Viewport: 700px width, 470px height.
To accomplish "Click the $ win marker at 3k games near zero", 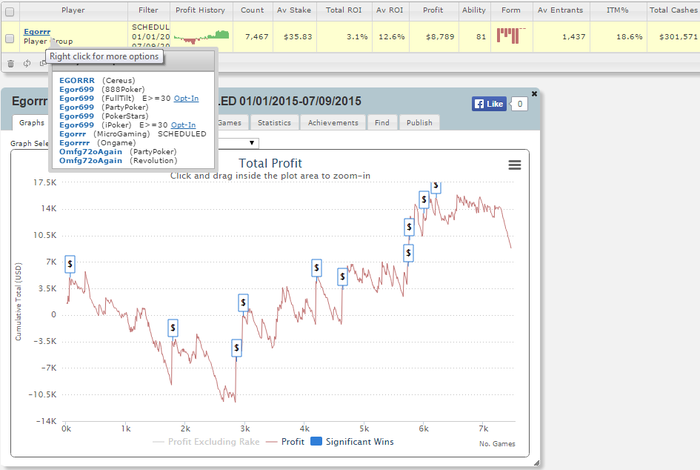I will point(243,303).
